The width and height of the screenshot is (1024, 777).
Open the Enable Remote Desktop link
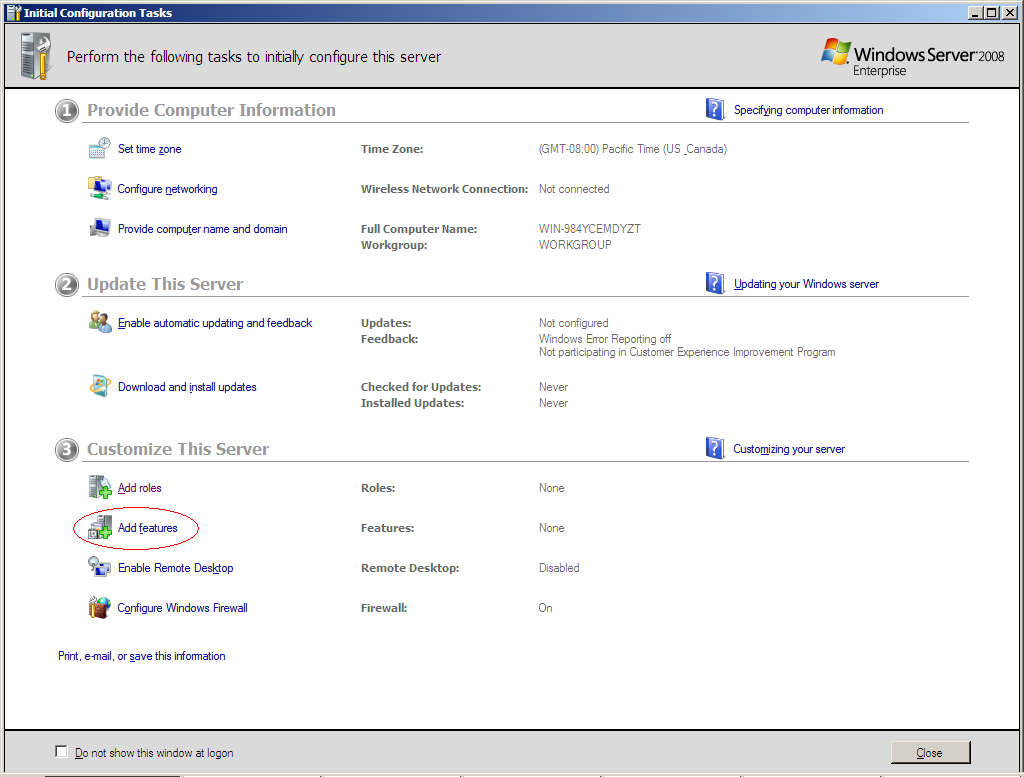pyautogui.click(x=175, y=568)
